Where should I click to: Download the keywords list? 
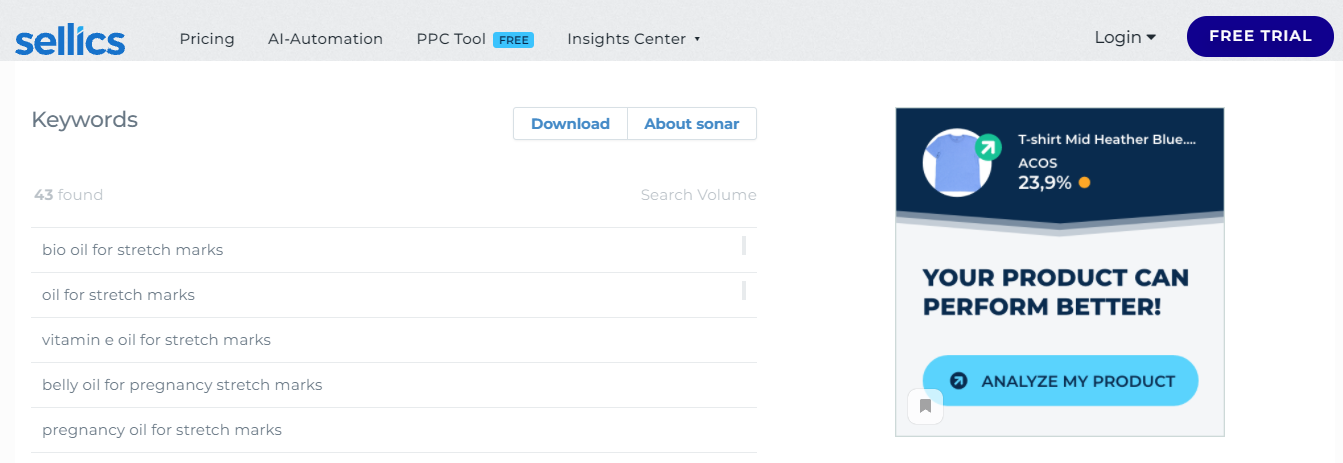(x=570, y=124)
